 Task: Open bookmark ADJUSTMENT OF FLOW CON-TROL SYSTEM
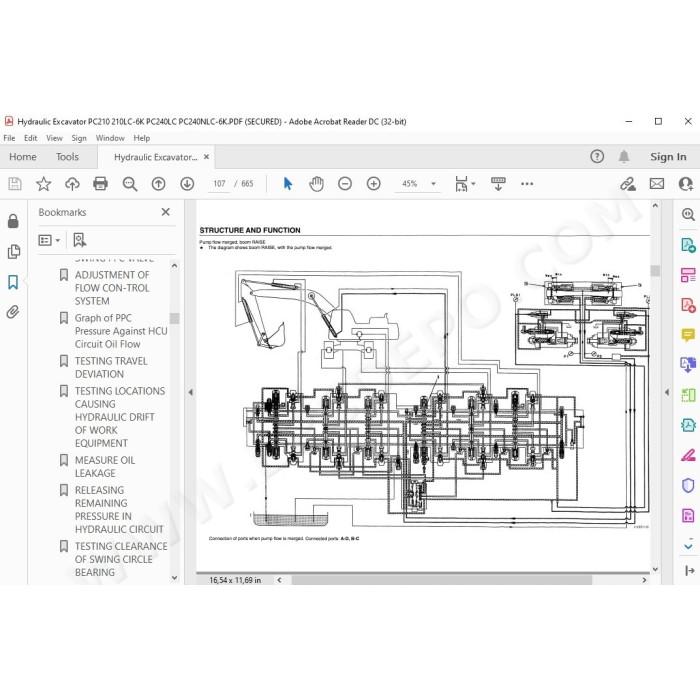point(112,288)
